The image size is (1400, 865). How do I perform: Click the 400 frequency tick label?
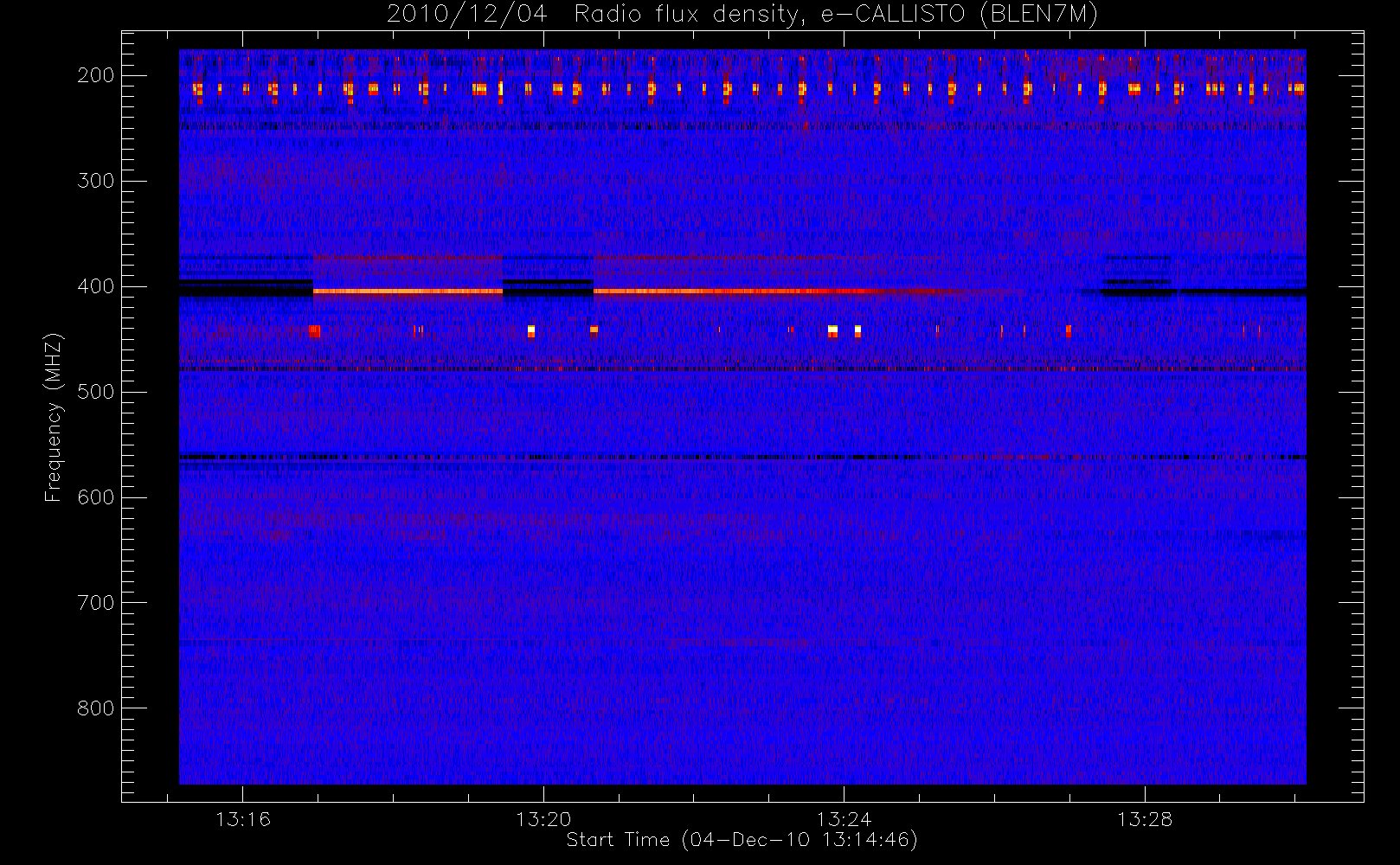(96, 286)
